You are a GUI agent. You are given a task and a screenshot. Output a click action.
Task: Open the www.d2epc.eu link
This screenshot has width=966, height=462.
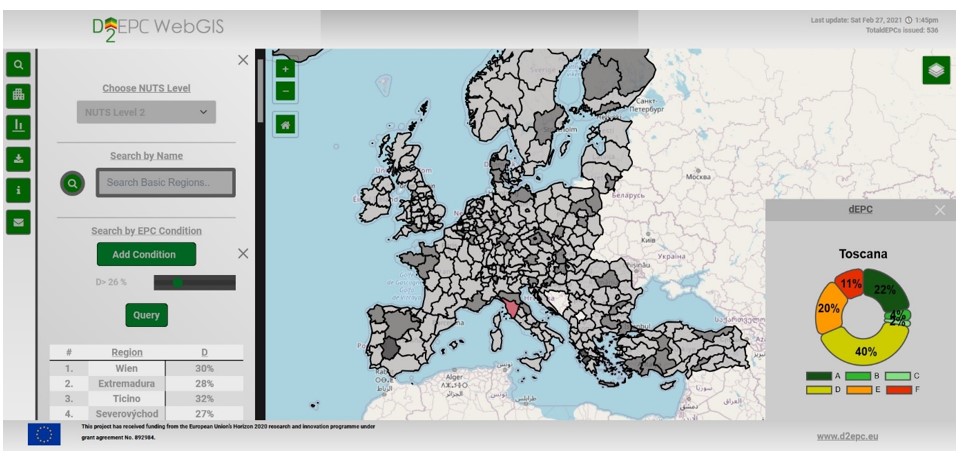(x=848, y=436)
